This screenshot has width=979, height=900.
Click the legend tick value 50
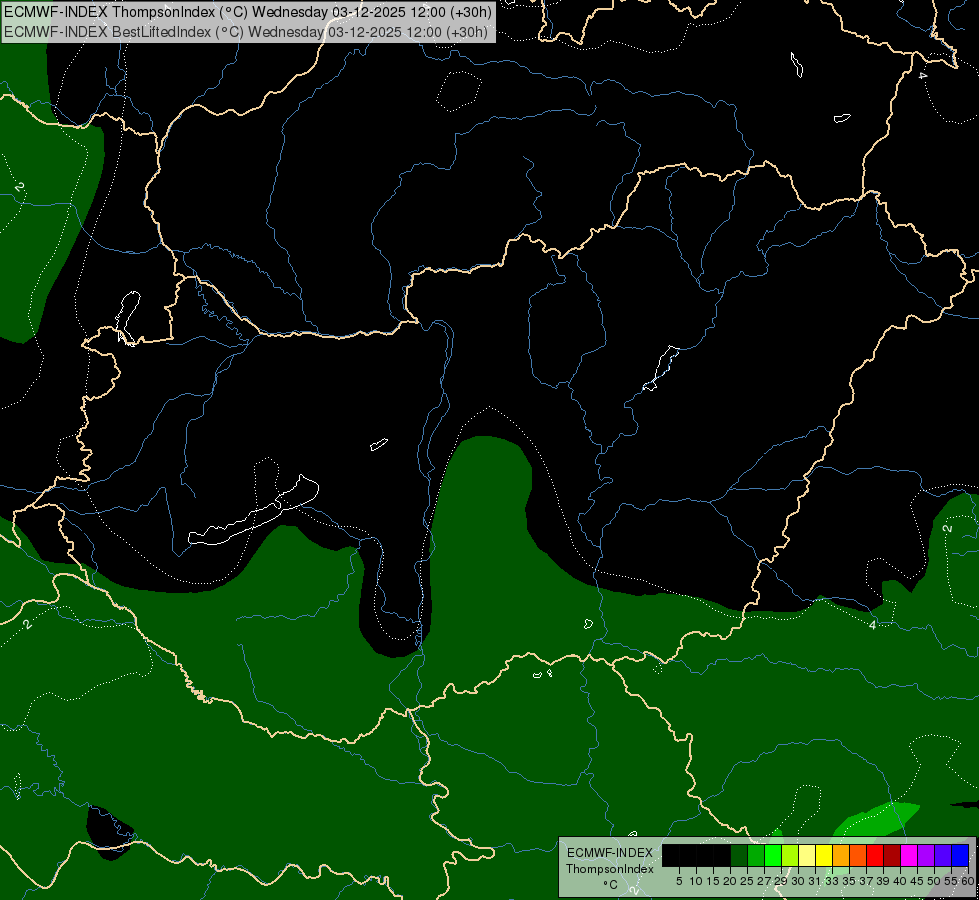[934, 881]
